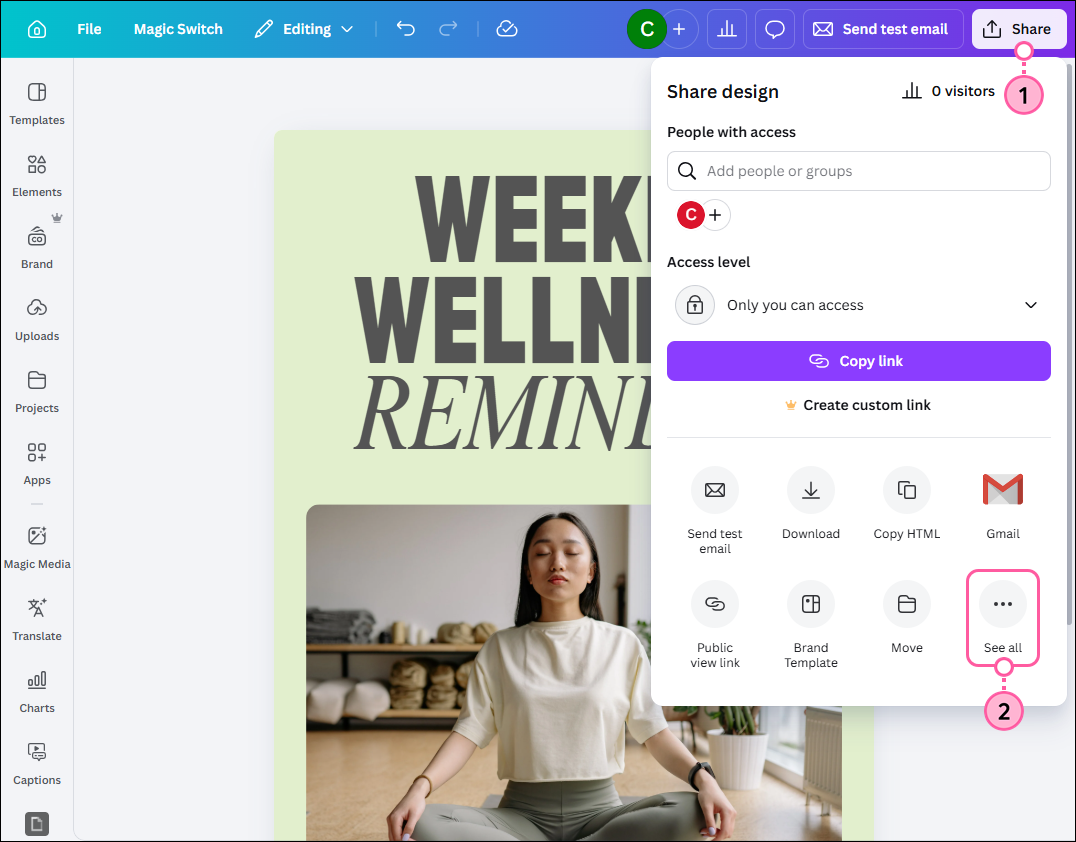This screenshot has width=1076, height=842.
Task: Move the design to a folder
Action: click(x=906, y=620)
